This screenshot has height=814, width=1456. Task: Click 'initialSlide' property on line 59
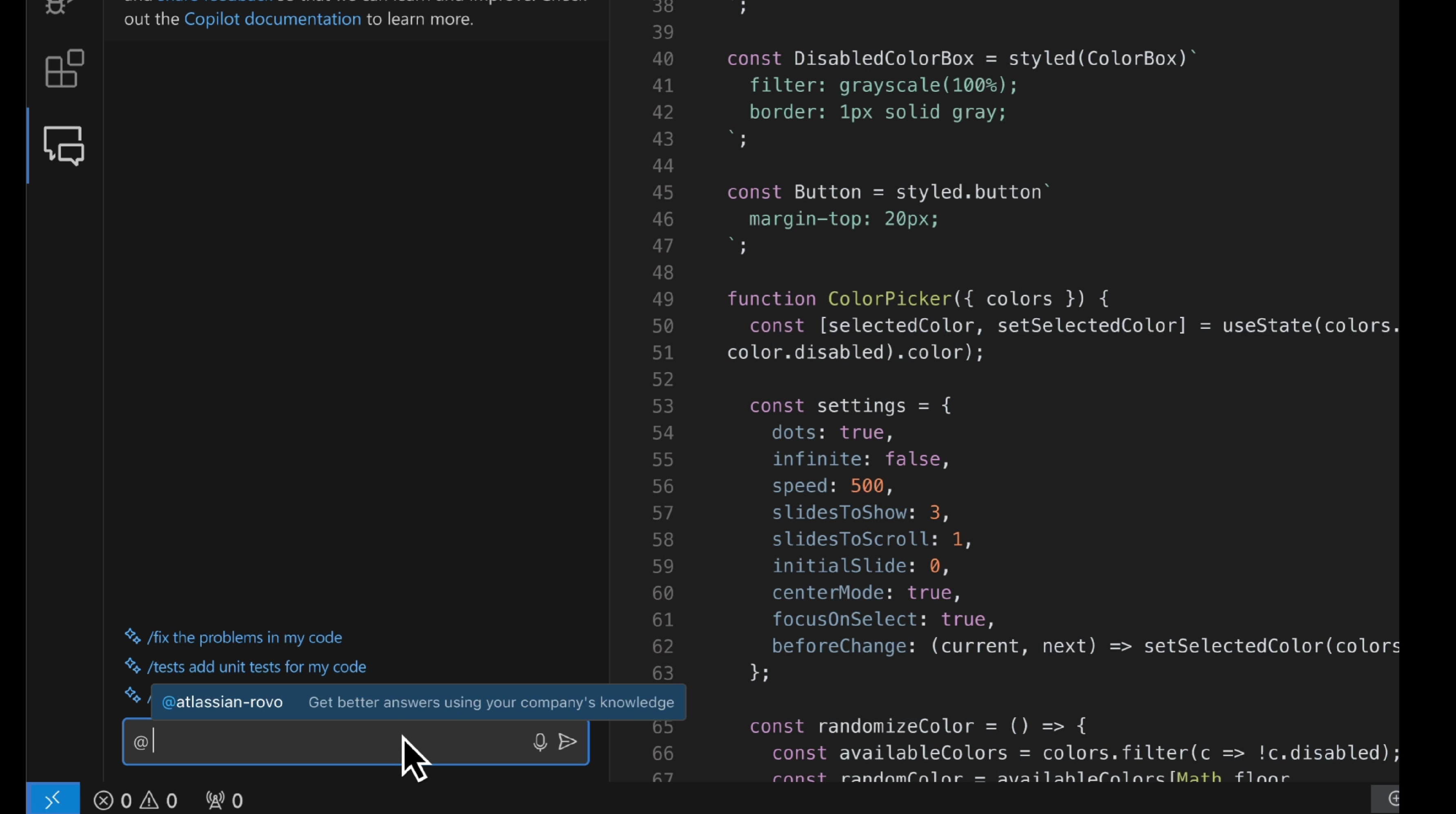tap(839, 566)
